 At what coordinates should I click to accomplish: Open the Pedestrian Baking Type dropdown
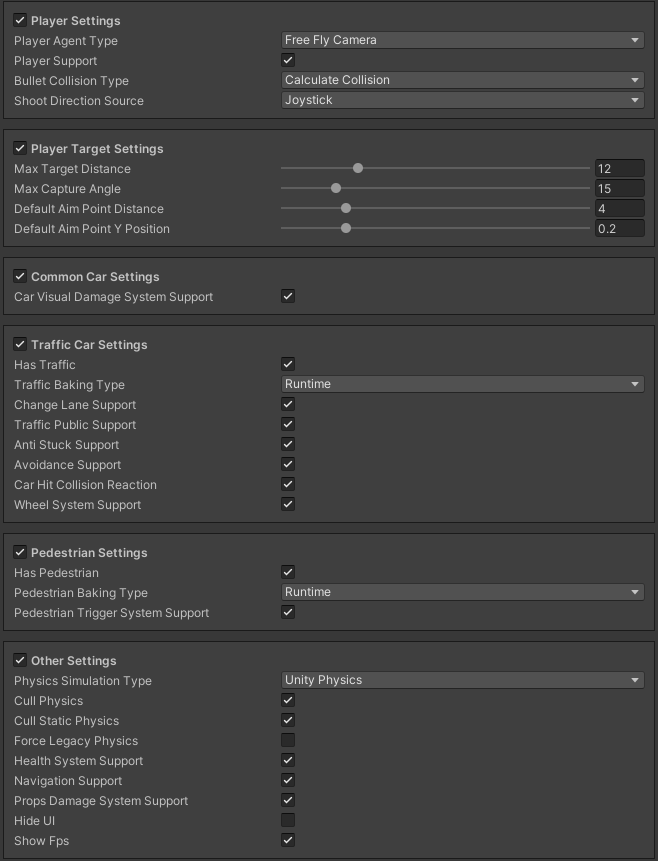[462, 592]
